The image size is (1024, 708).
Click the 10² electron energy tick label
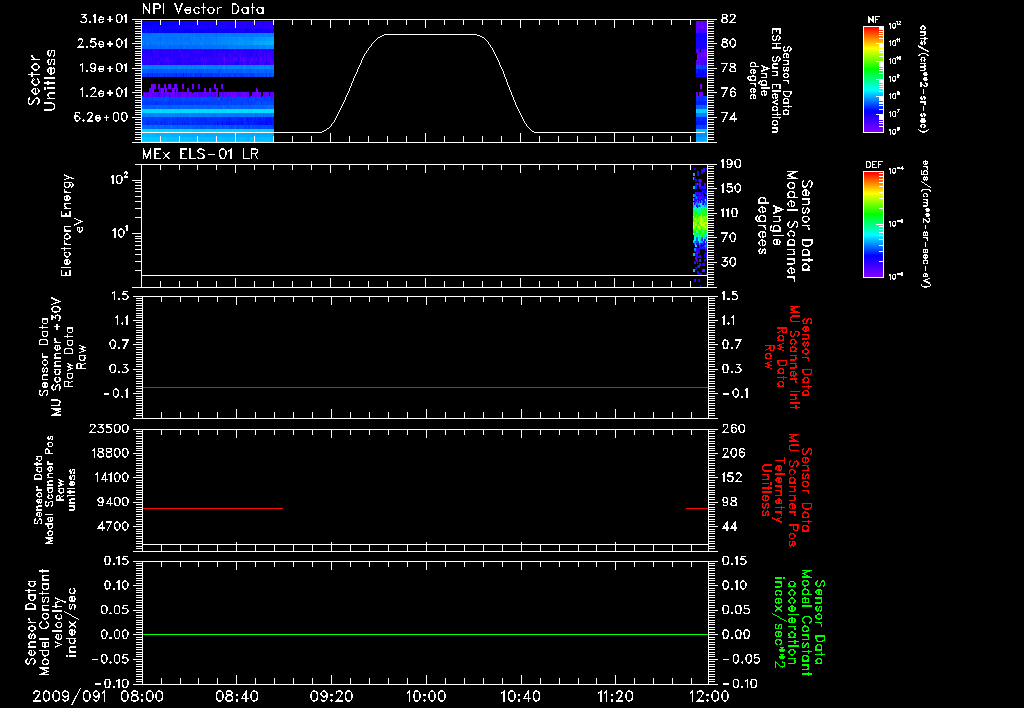pyautogui.click(x=120, y=179)
